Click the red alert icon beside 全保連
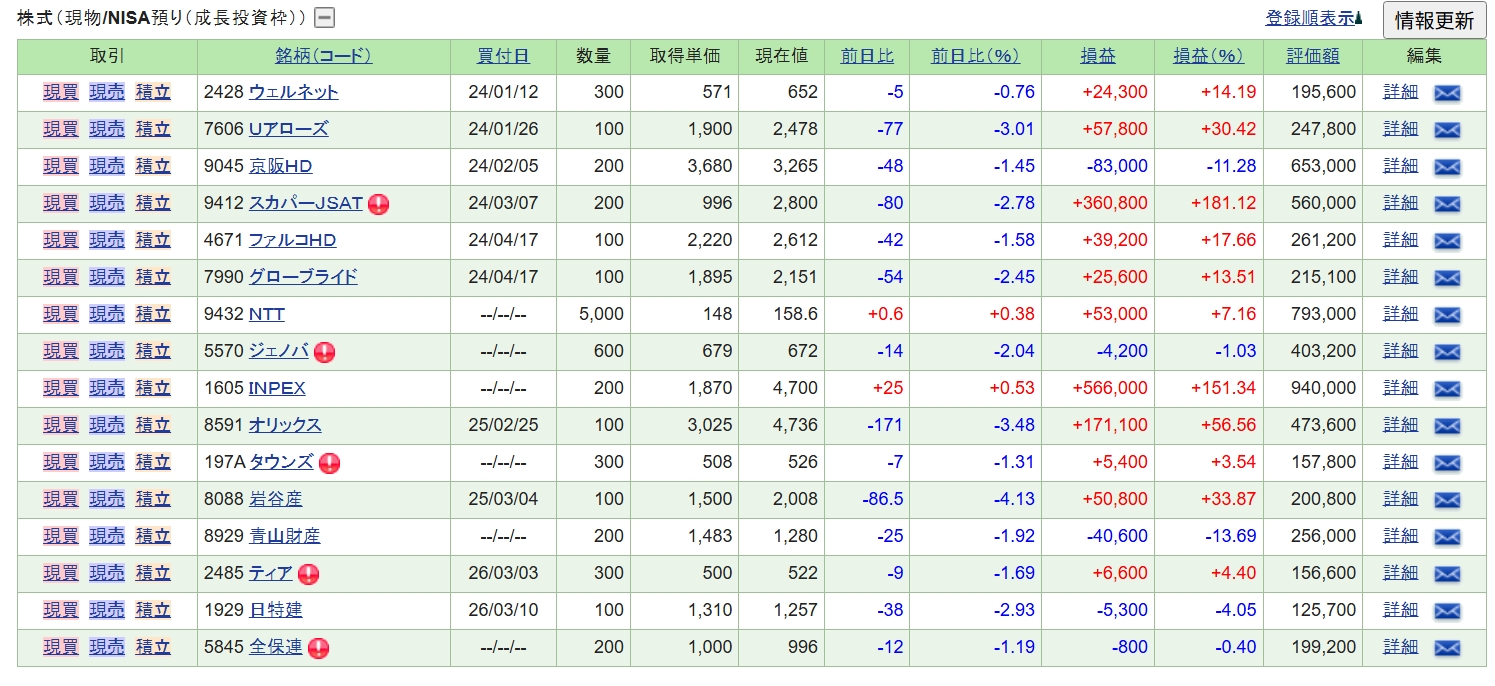Viewport: 1495px width, 686px height. click(318, 648)
